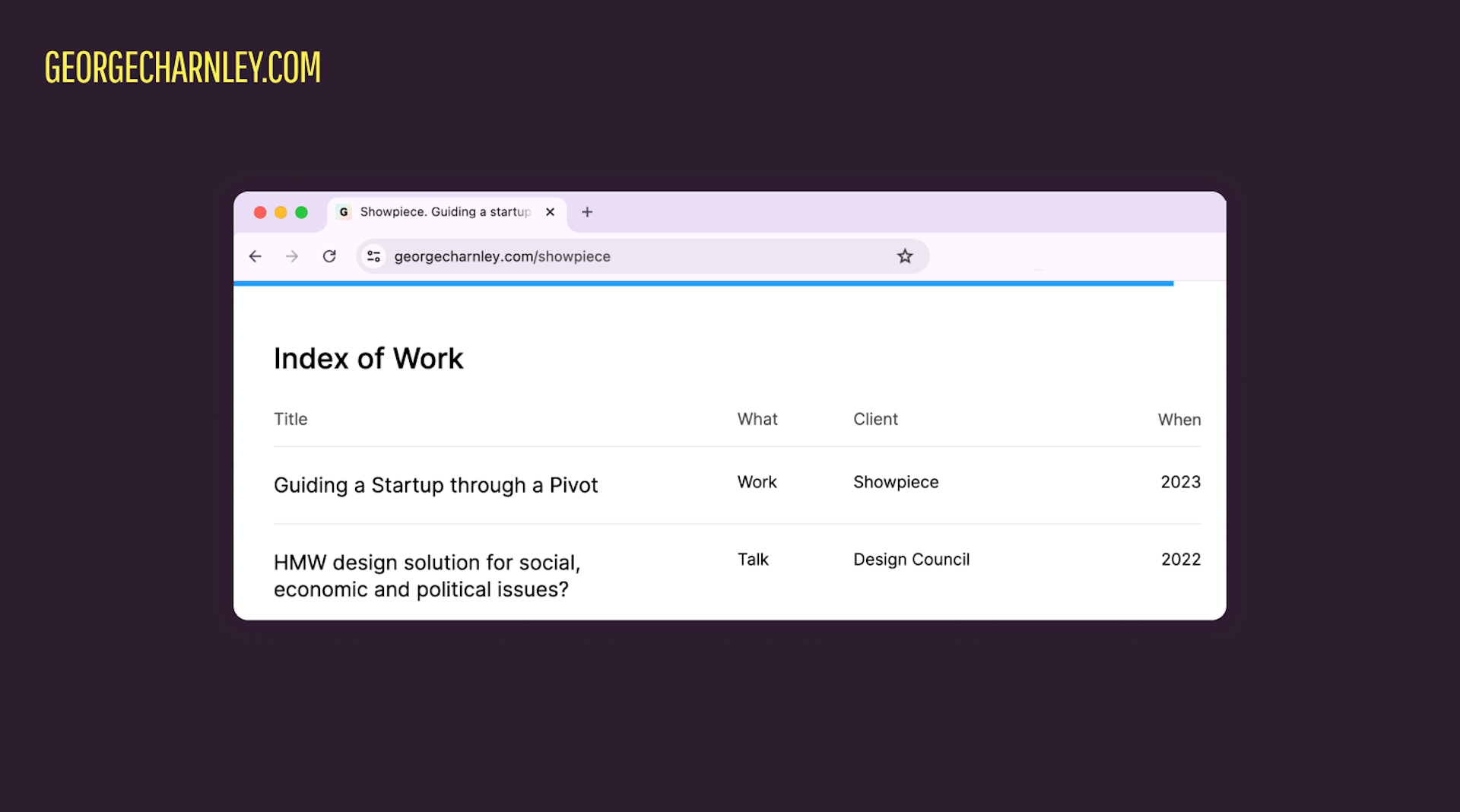This screenshot has width=1460, height=812.
Task: Click the yellow minimize traffic light
Action: point(281,212)
